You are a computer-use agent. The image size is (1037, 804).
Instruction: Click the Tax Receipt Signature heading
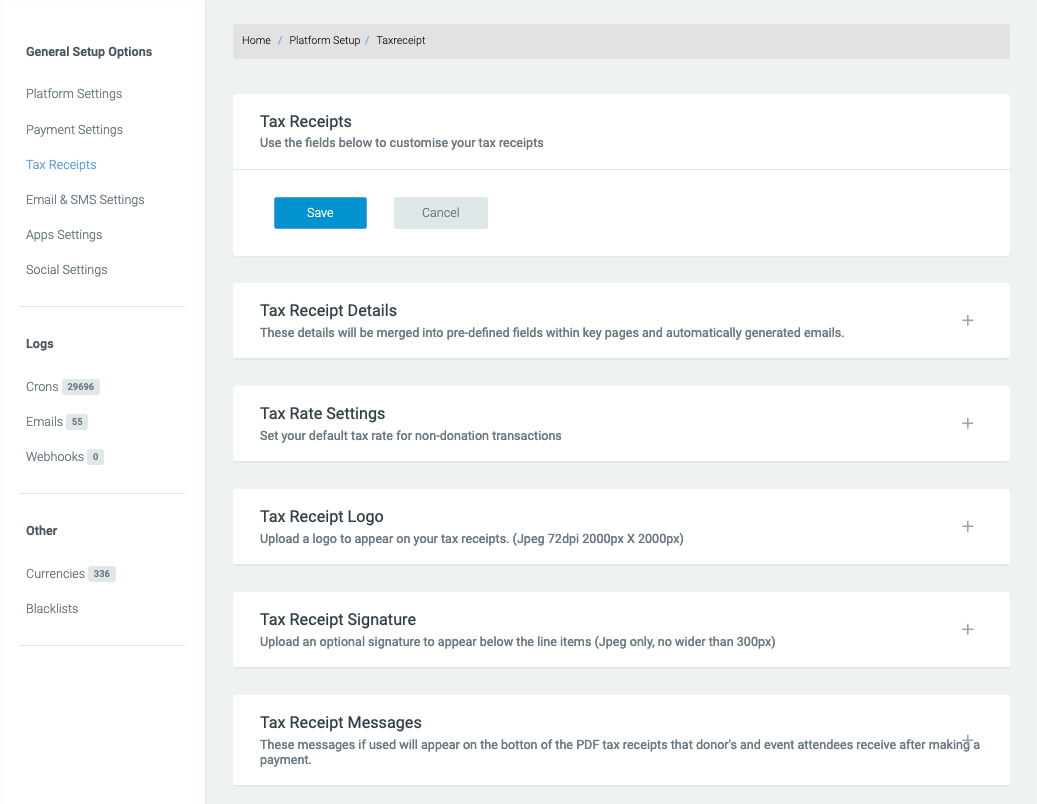click(338, 620)
